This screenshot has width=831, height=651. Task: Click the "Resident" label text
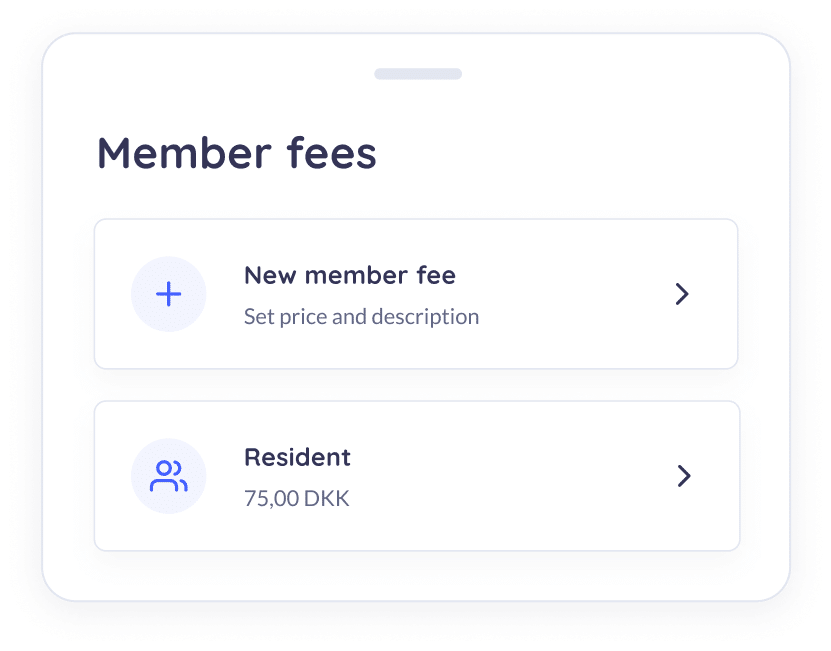coord(297,458)
